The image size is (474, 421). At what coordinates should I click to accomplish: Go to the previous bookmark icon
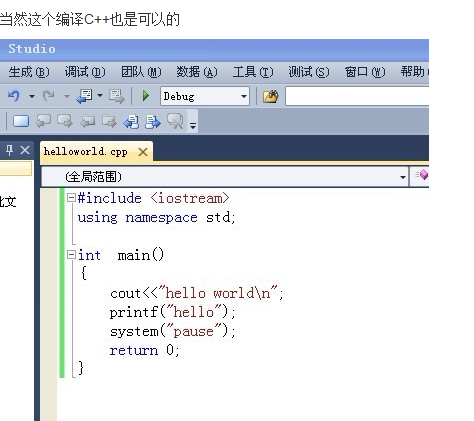point(43,121)
